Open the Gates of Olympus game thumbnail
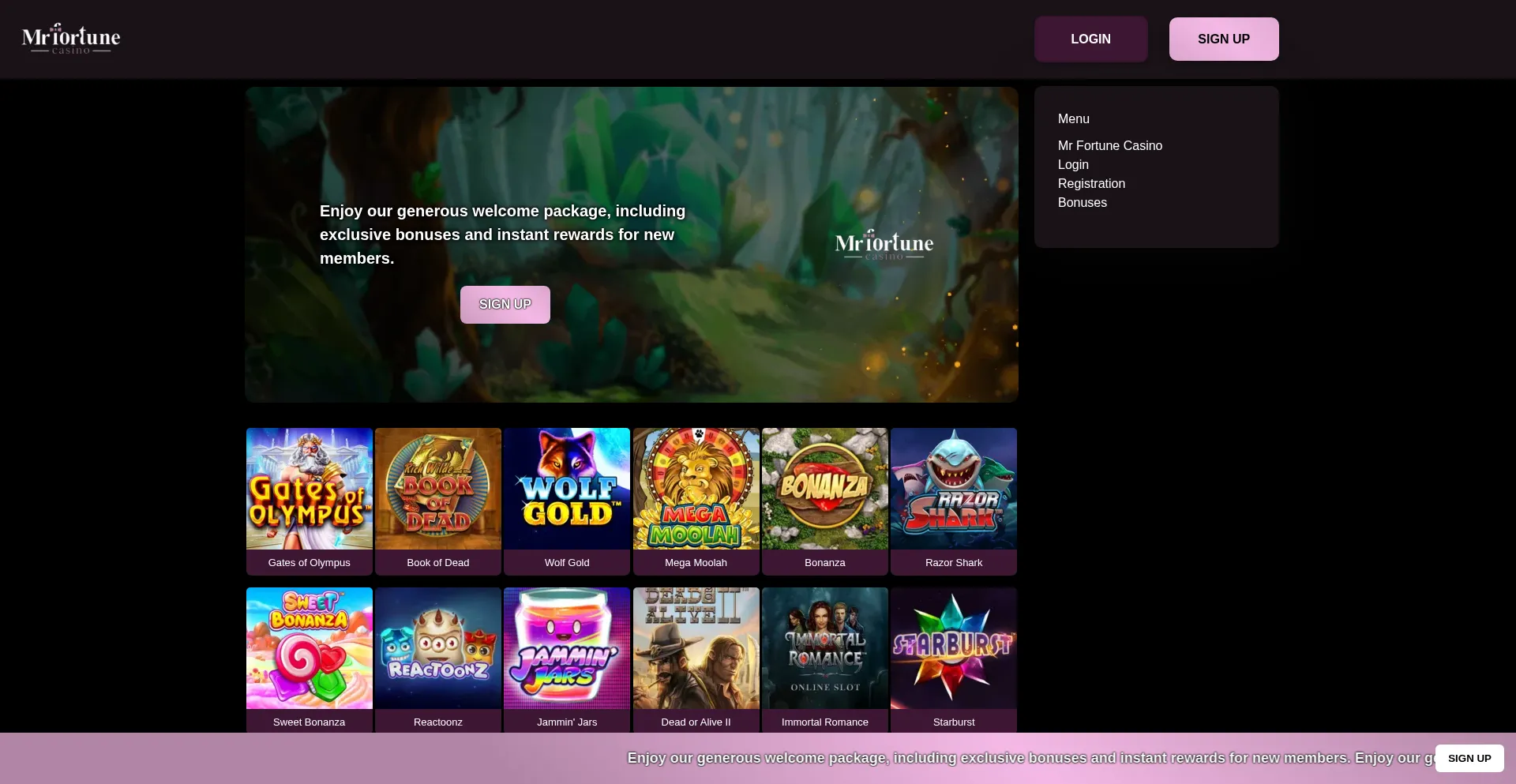 309,489
